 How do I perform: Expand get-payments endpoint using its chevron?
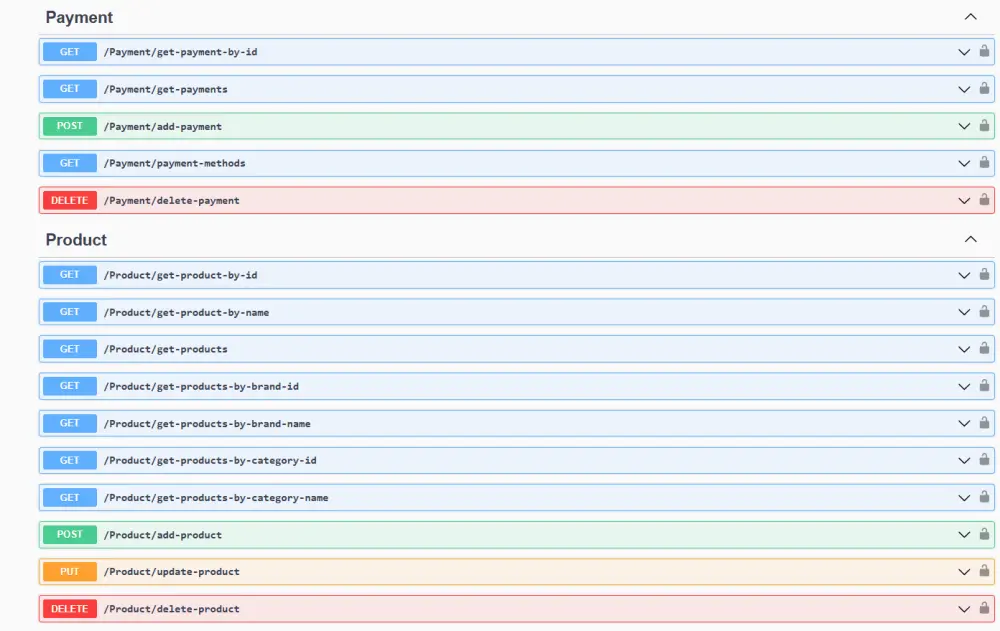[964, 89]
